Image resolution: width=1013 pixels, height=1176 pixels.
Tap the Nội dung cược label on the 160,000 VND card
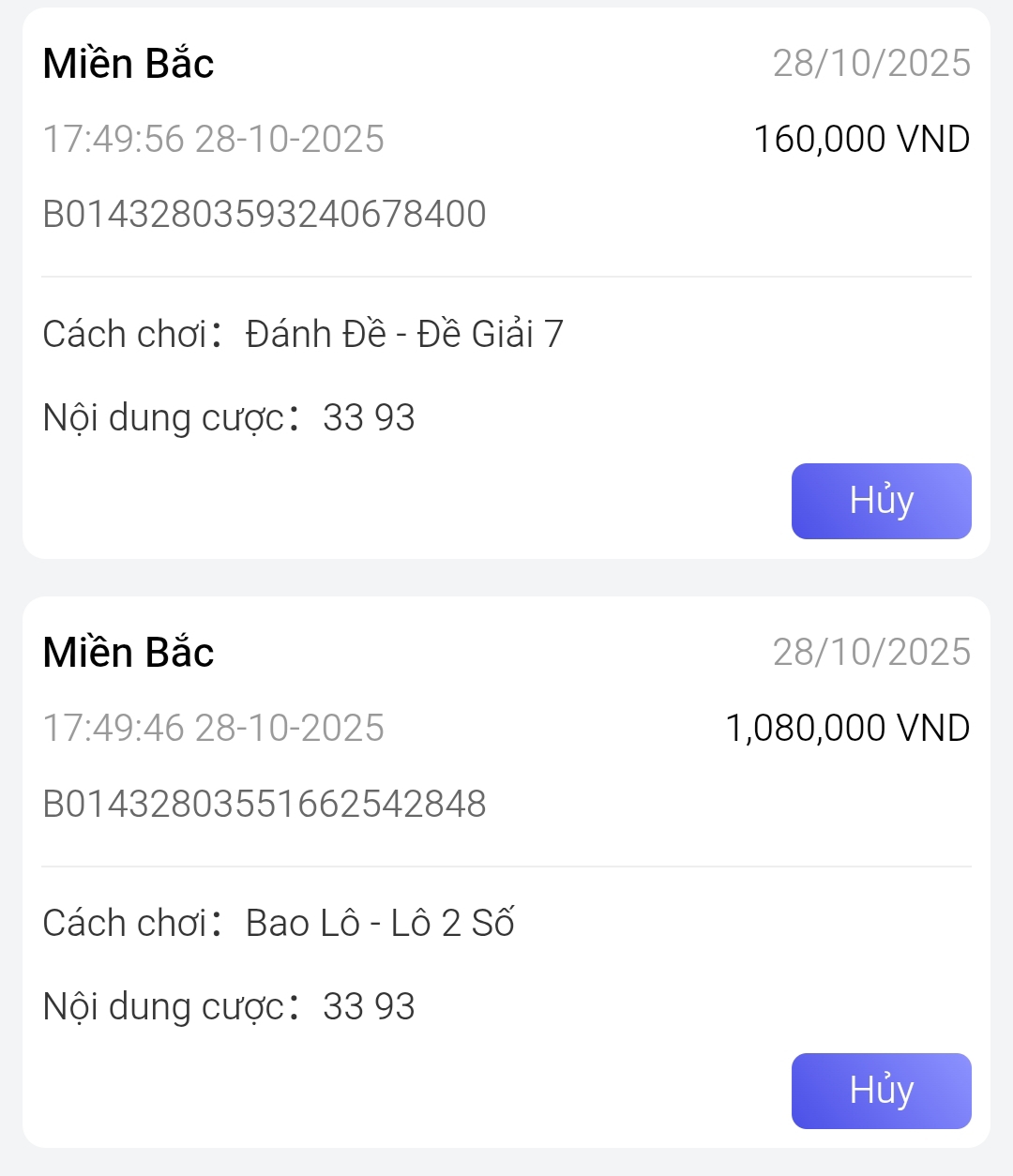(164, 417)
